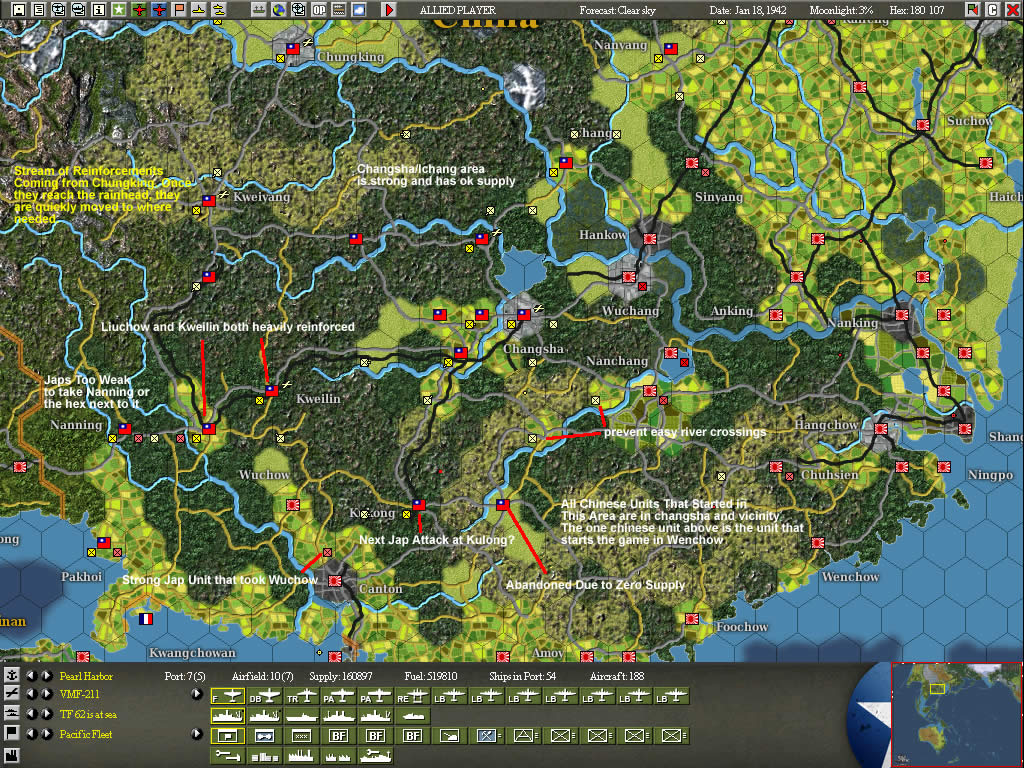Viewport: 1024px width, 768px height.
Task: Click the anchor icon beside Pearl Harbor
Action: [11, 676]
